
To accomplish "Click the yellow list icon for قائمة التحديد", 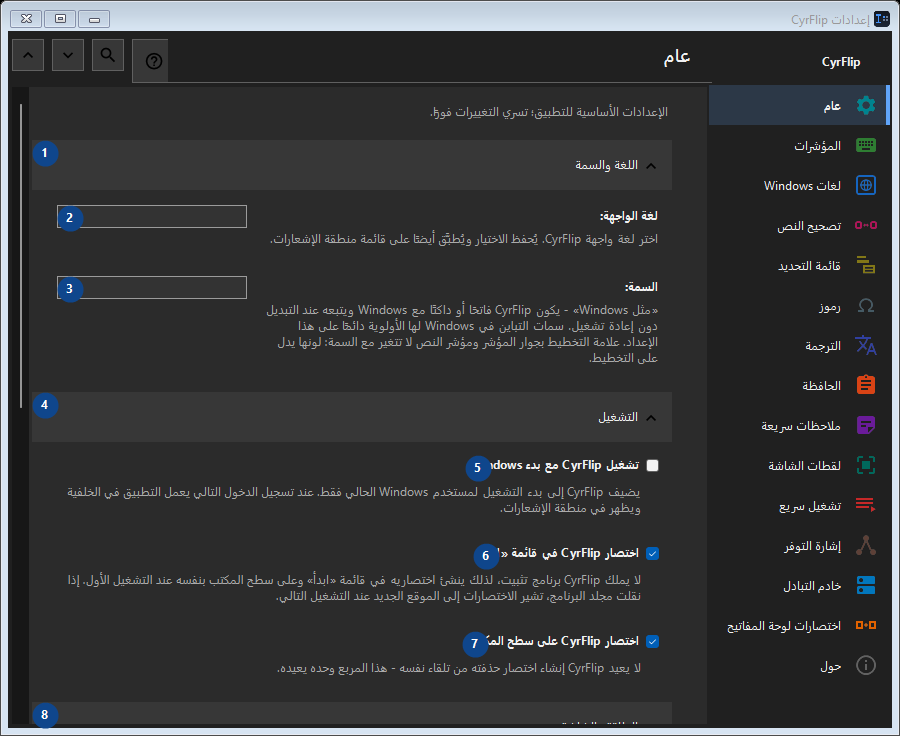I will 866,265.
